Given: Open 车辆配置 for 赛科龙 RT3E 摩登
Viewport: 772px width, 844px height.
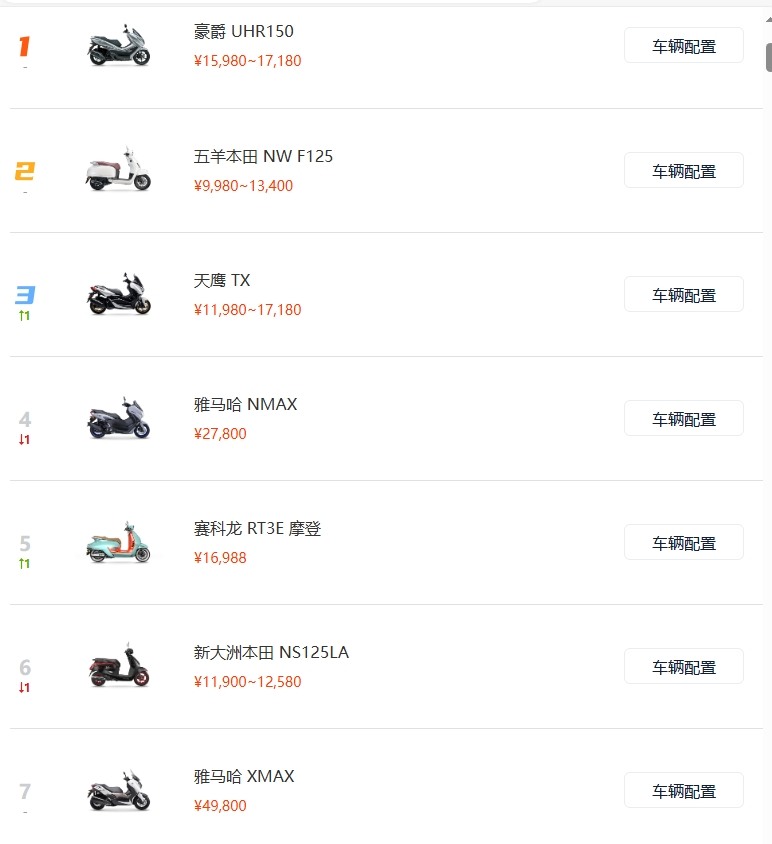Looking at the screenshot, I should point(684,543).
